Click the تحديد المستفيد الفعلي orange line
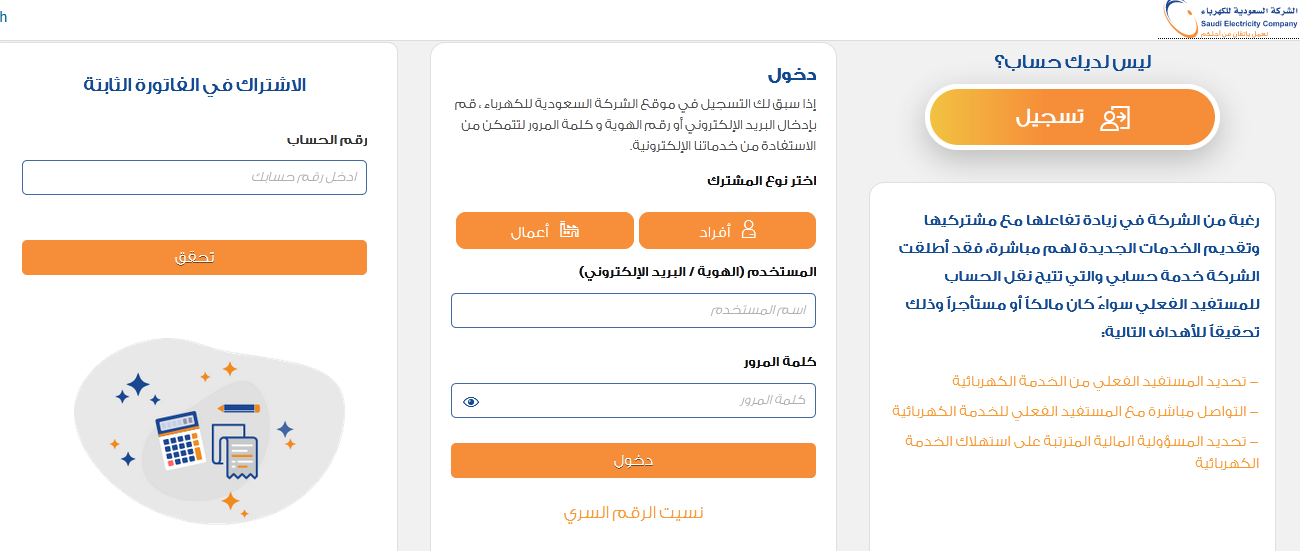 (1105, 382)
